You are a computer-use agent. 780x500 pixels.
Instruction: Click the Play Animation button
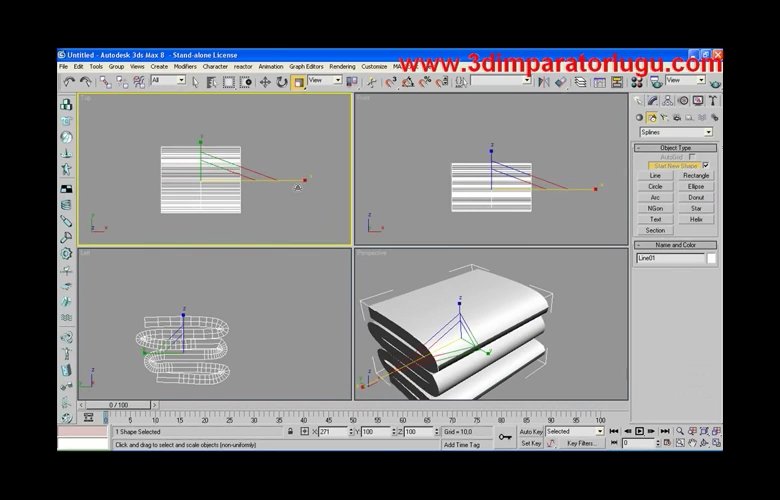(x=640, y=431)
